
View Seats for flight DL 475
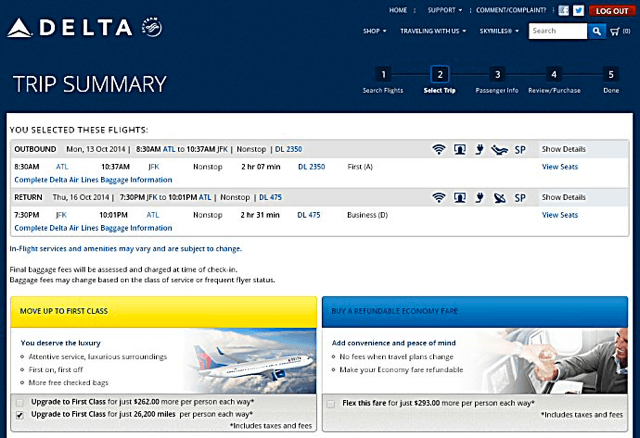tap(560, 215)
